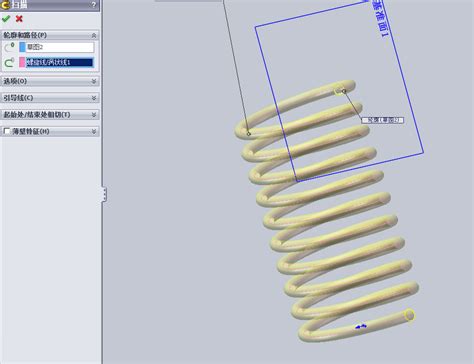Expand the 薄壁特征(H) section arrow
474x364 pixels.
point(94,131)
